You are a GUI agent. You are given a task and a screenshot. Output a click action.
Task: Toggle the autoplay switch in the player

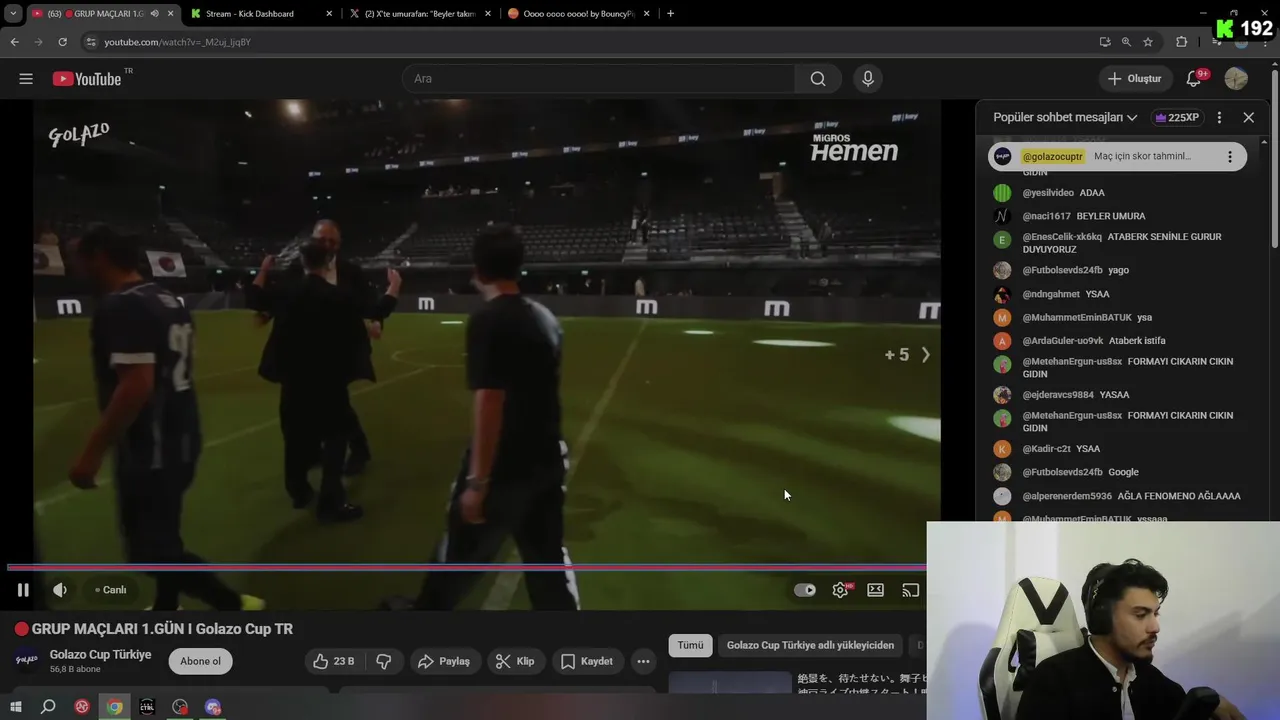805,590
